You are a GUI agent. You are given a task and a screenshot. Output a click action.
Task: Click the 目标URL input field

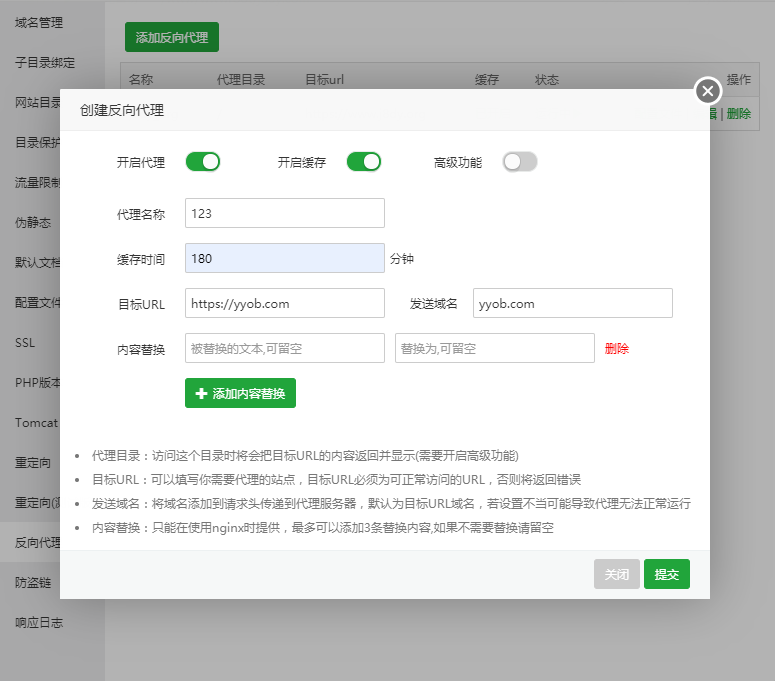285,303
